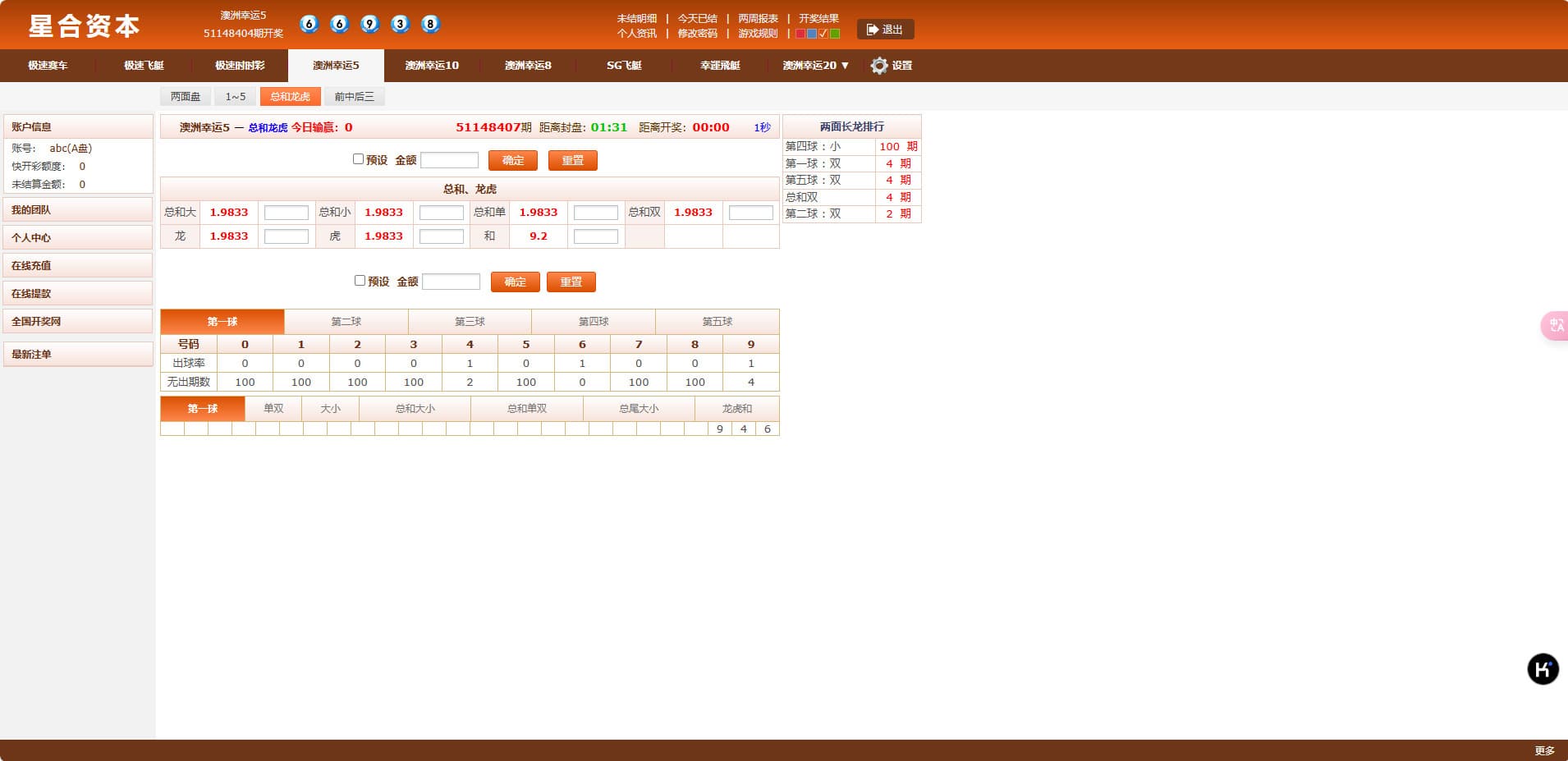Click the 总和大 bet amount input field

pos(287,213)
